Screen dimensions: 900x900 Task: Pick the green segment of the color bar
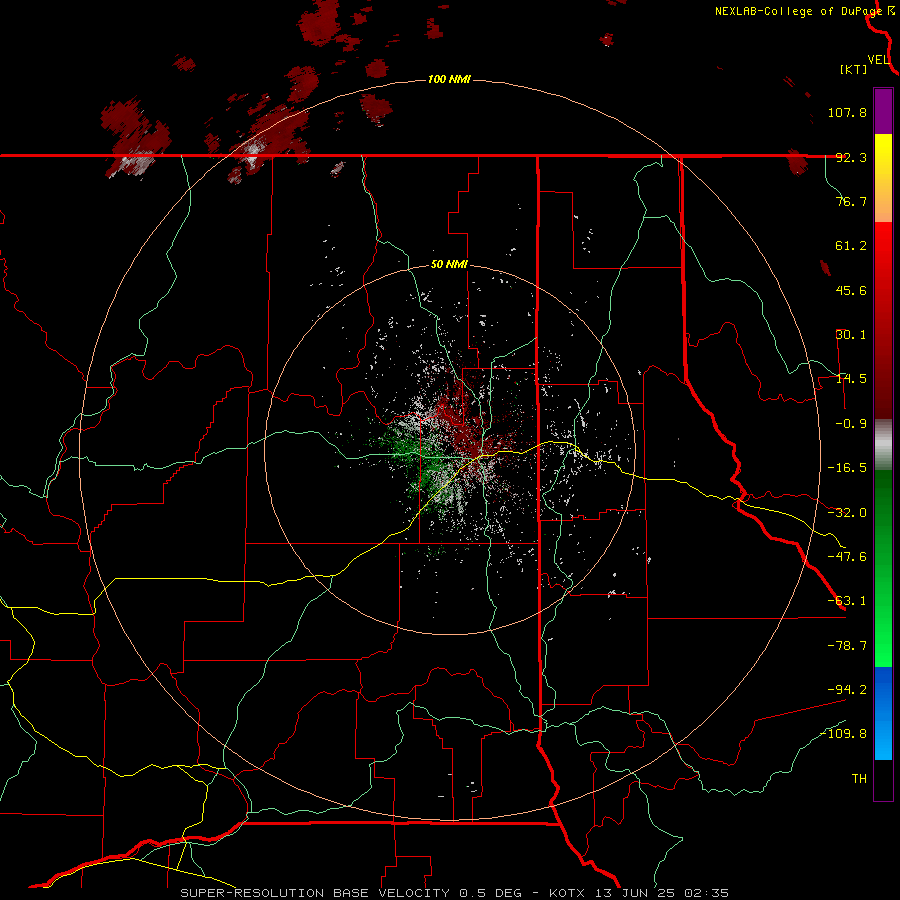883,568
